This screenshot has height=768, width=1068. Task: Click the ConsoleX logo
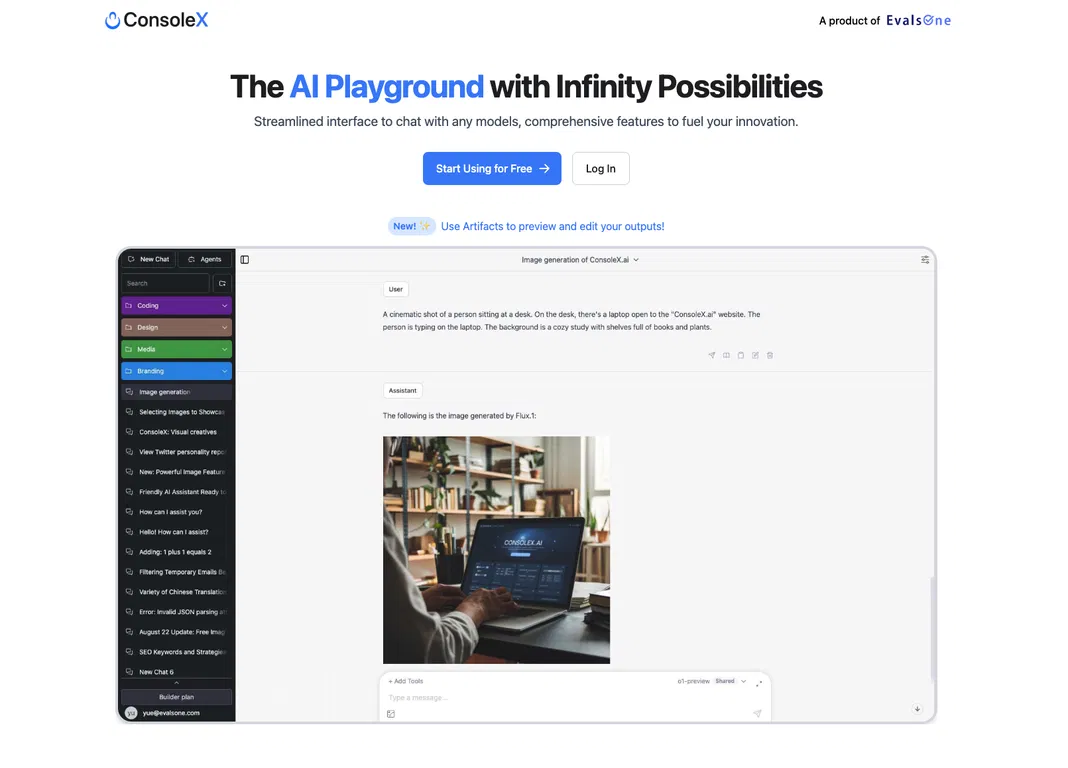157,20
